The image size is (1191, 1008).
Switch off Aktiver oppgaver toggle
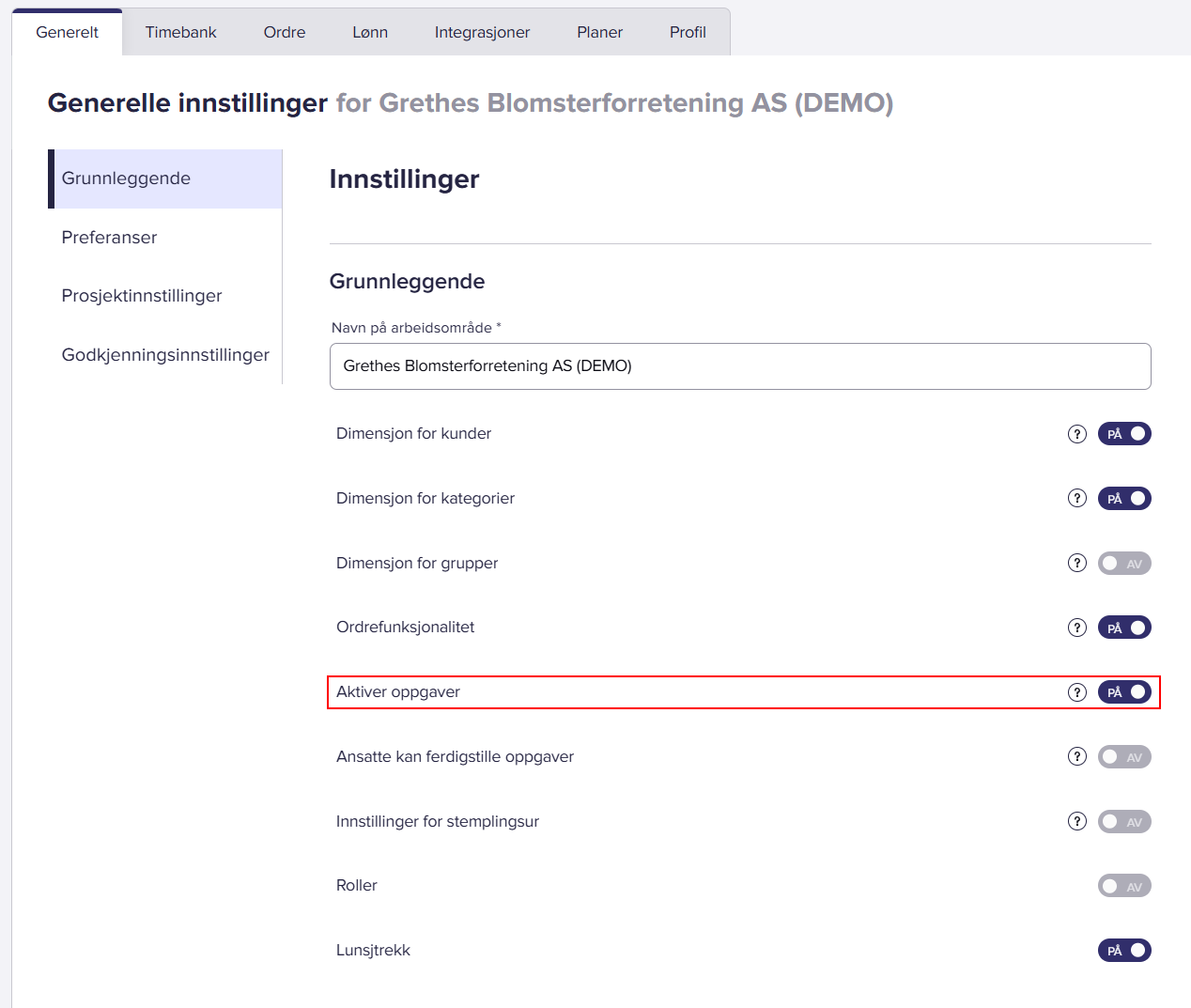pyautogui.click(x=1123, y=692)
